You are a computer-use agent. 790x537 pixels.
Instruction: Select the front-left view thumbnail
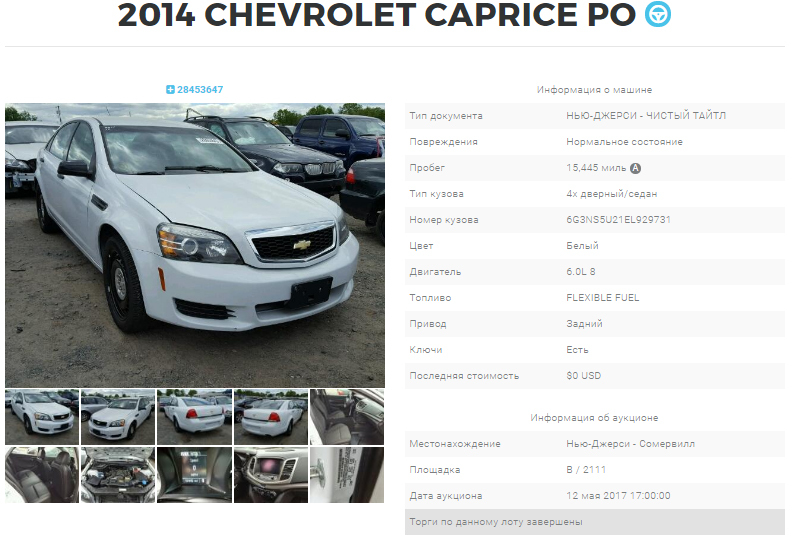(42, 417)
